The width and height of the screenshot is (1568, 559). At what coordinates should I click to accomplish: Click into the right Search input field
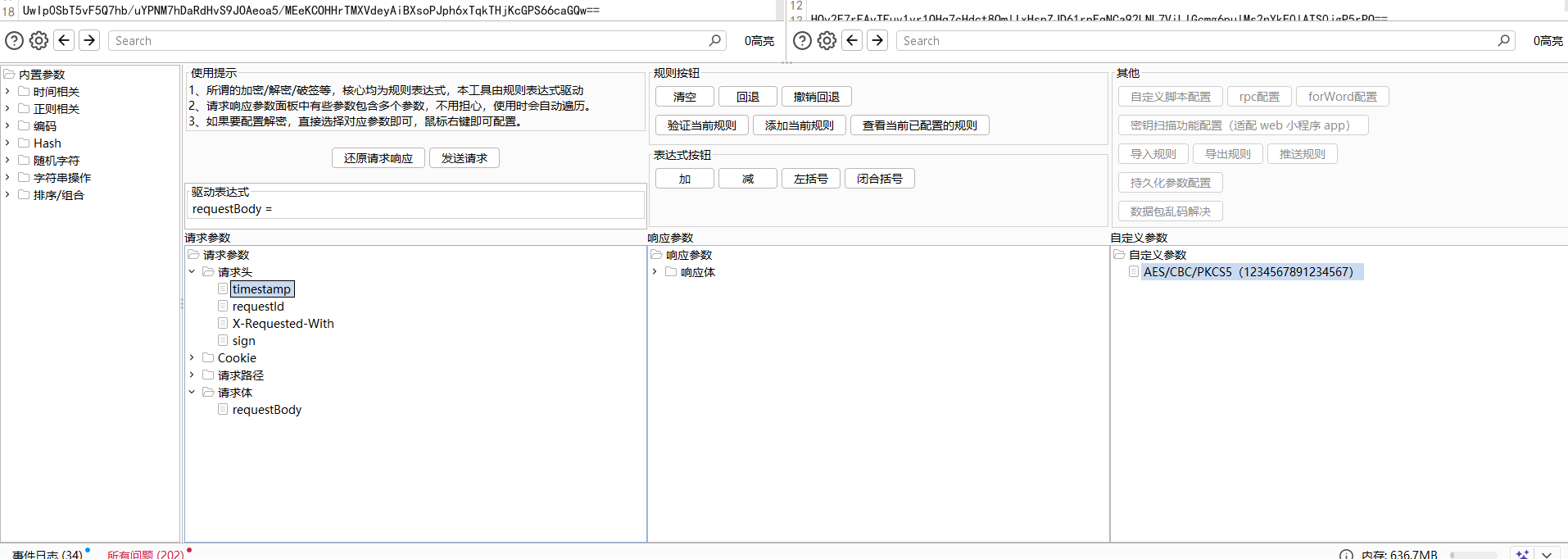(x=1205, y=40)
